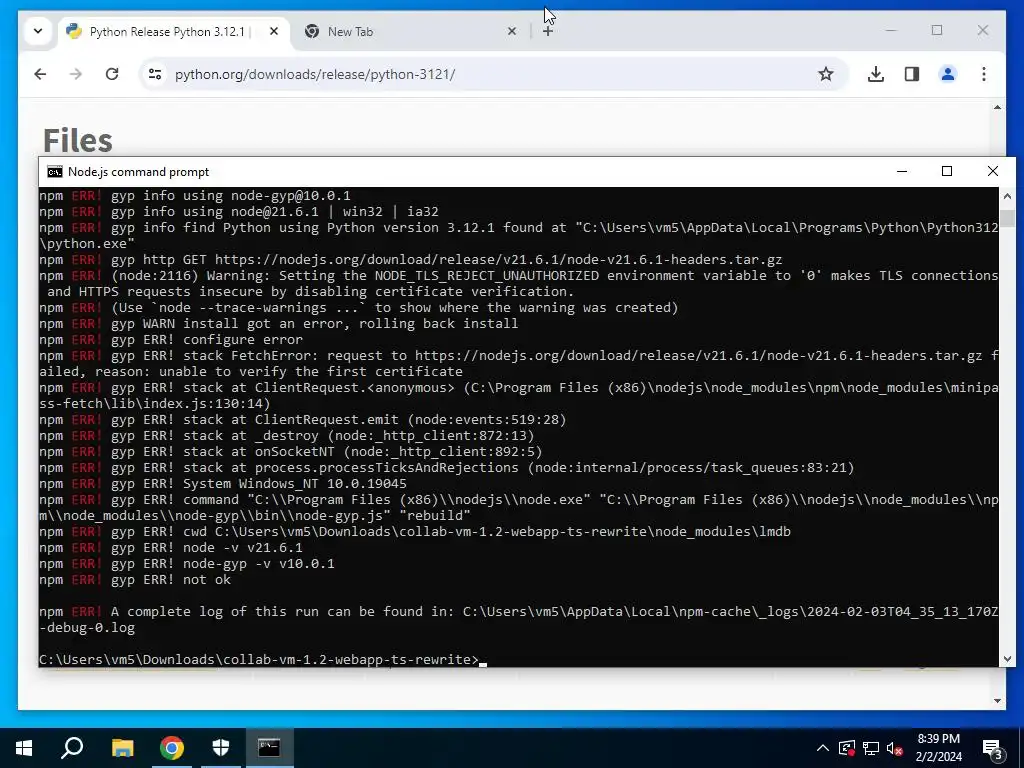
Task: Click the command prompt scrollbar thumb
Action: pos(1007,219)
